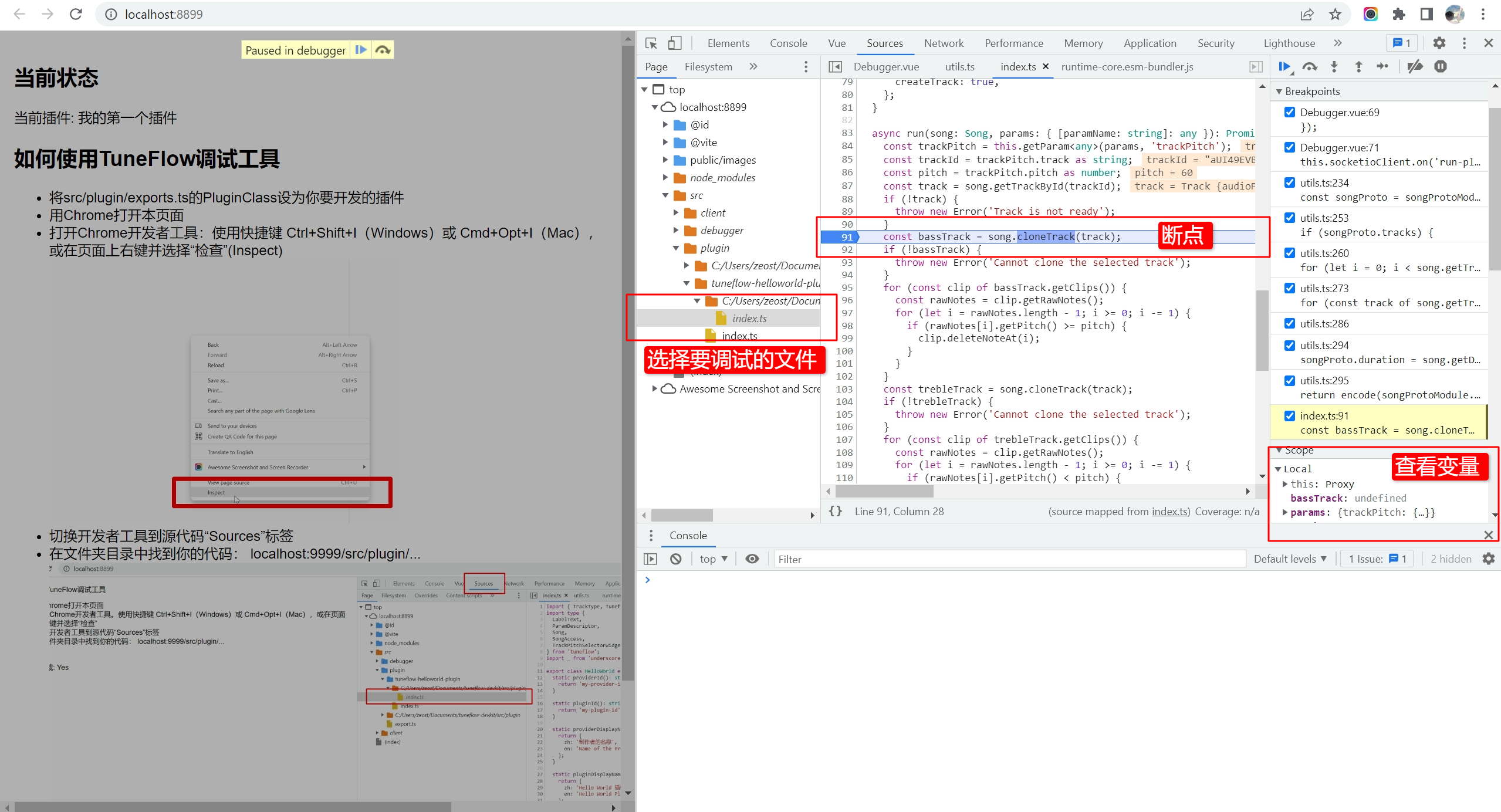Deactivate all breakpoints icon
Screen dimensions: 1501x812
pos(1415,67)
